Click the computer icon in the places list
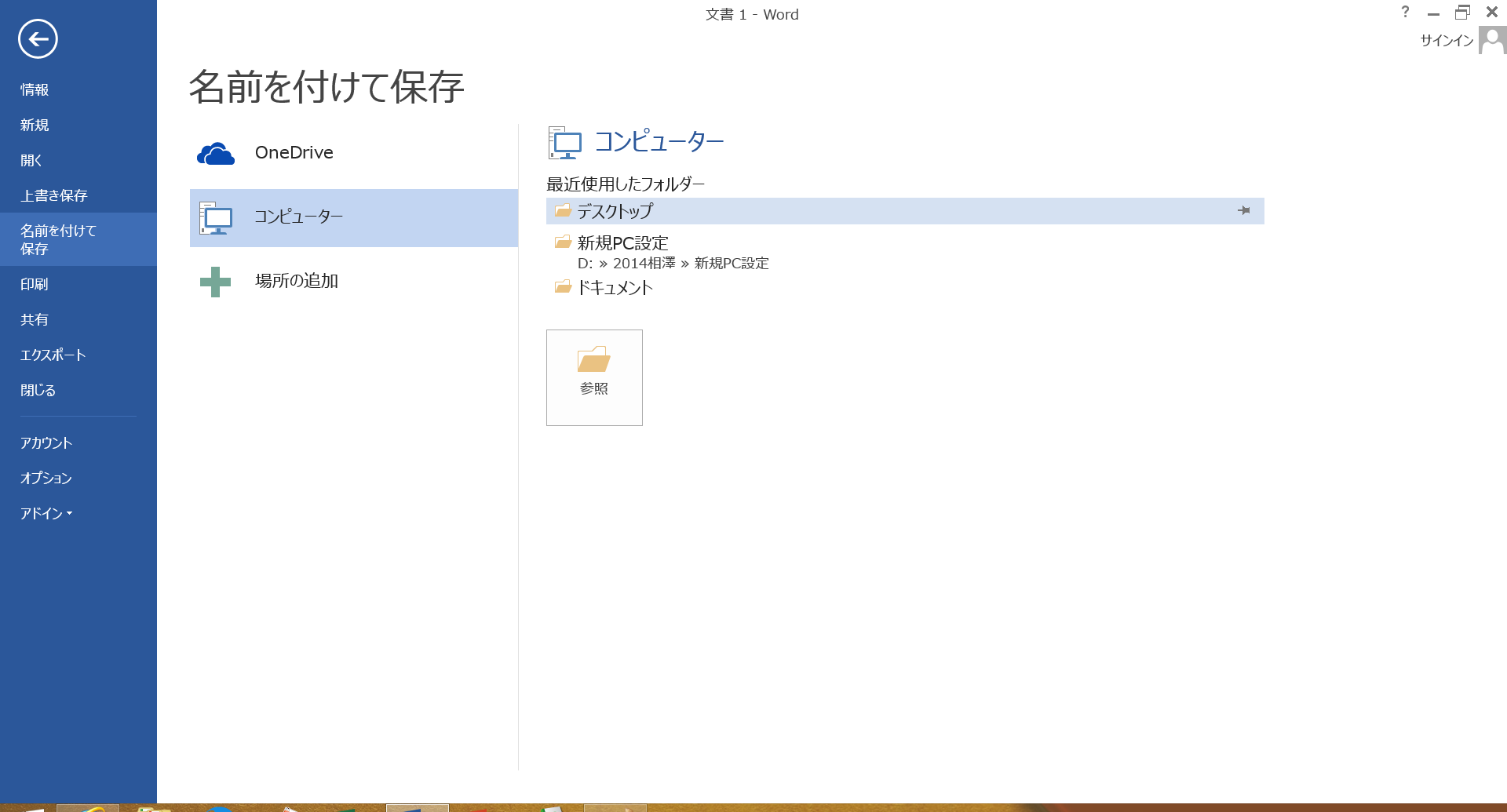This screenshot has width=1507, height=812. point(216,218)
